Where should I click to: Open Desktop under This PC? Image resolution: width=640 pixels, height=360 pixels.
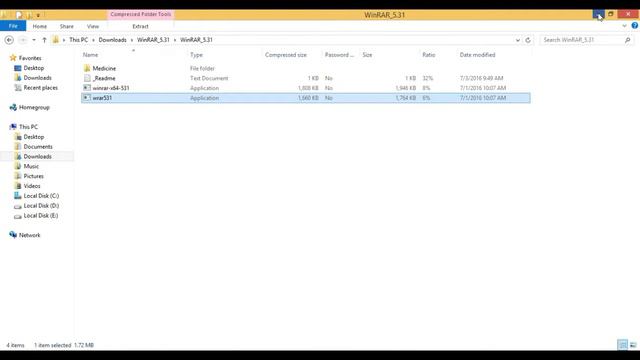pos(34,137)
